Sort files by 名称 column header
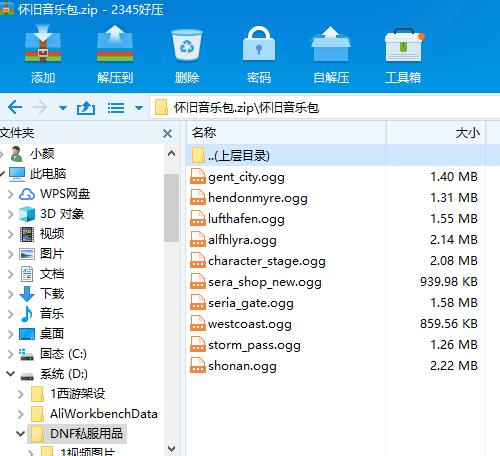The height and width of the screenshot is (456, 500). click(x=286, y=133)
